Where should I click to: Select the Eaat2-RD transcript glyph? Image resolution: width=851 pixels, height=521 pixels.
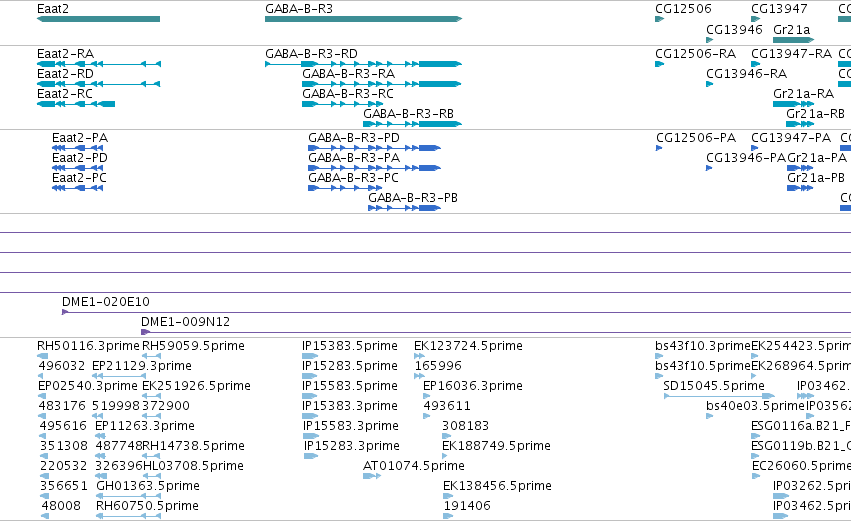98,84
